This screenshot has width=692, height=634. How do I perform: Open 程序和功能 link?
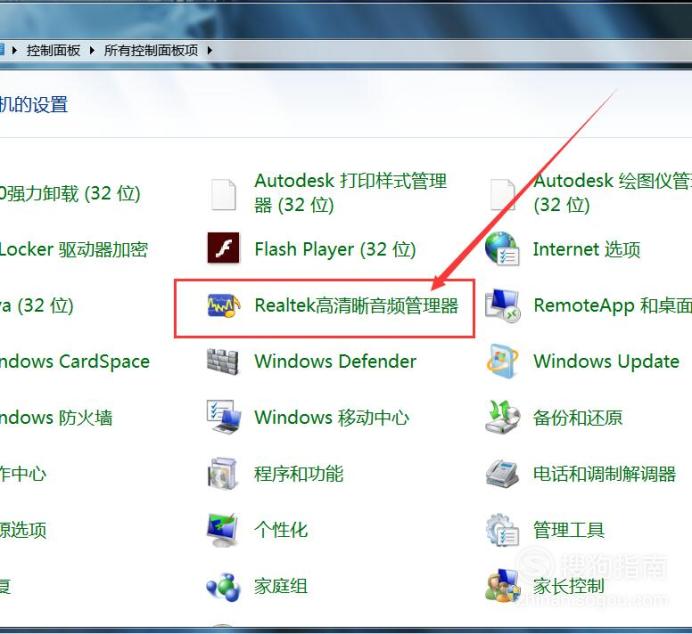(299, 474)
